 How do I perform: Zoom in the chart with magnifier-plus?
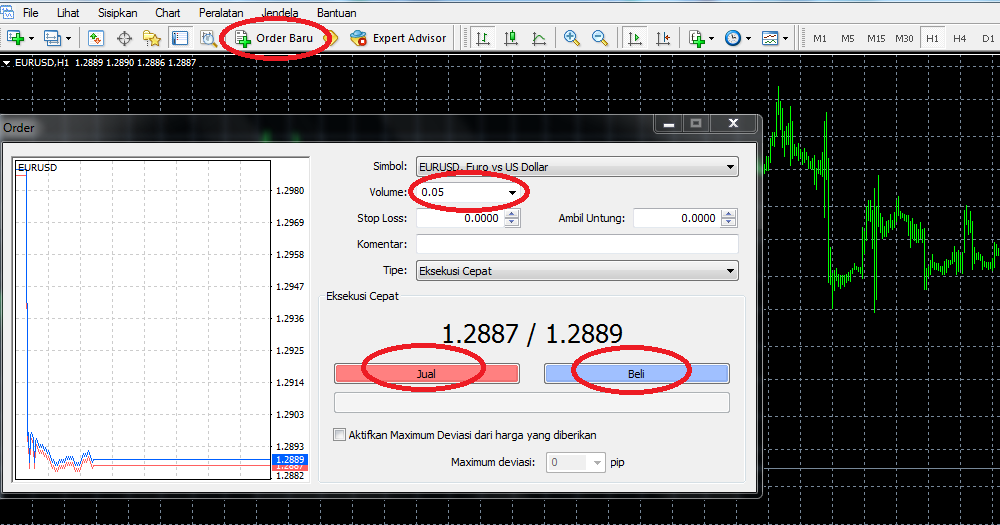point(571,38)
